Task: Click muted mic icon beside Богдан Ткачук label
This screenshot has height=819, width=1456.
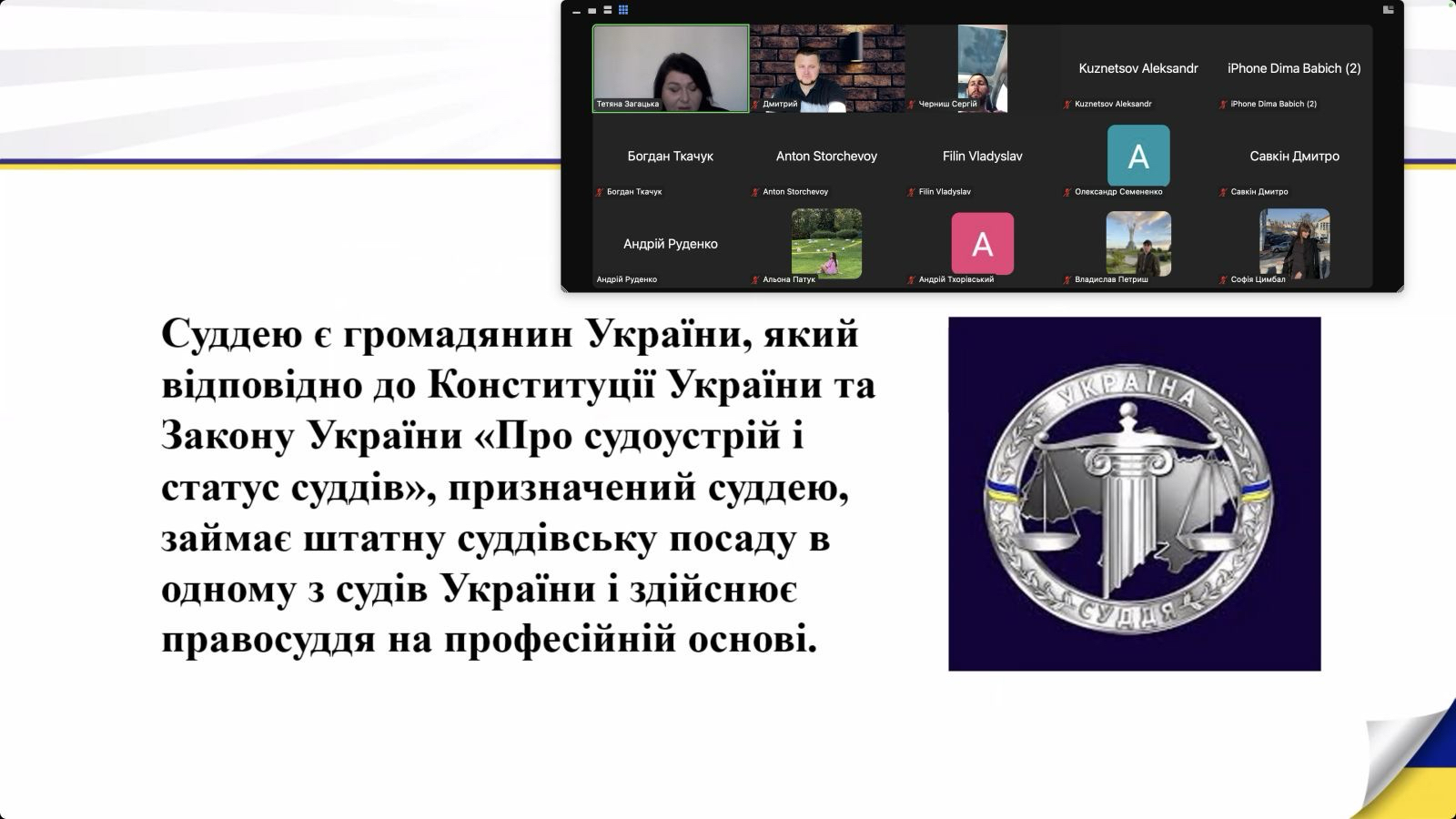Action: click(600, 192)
